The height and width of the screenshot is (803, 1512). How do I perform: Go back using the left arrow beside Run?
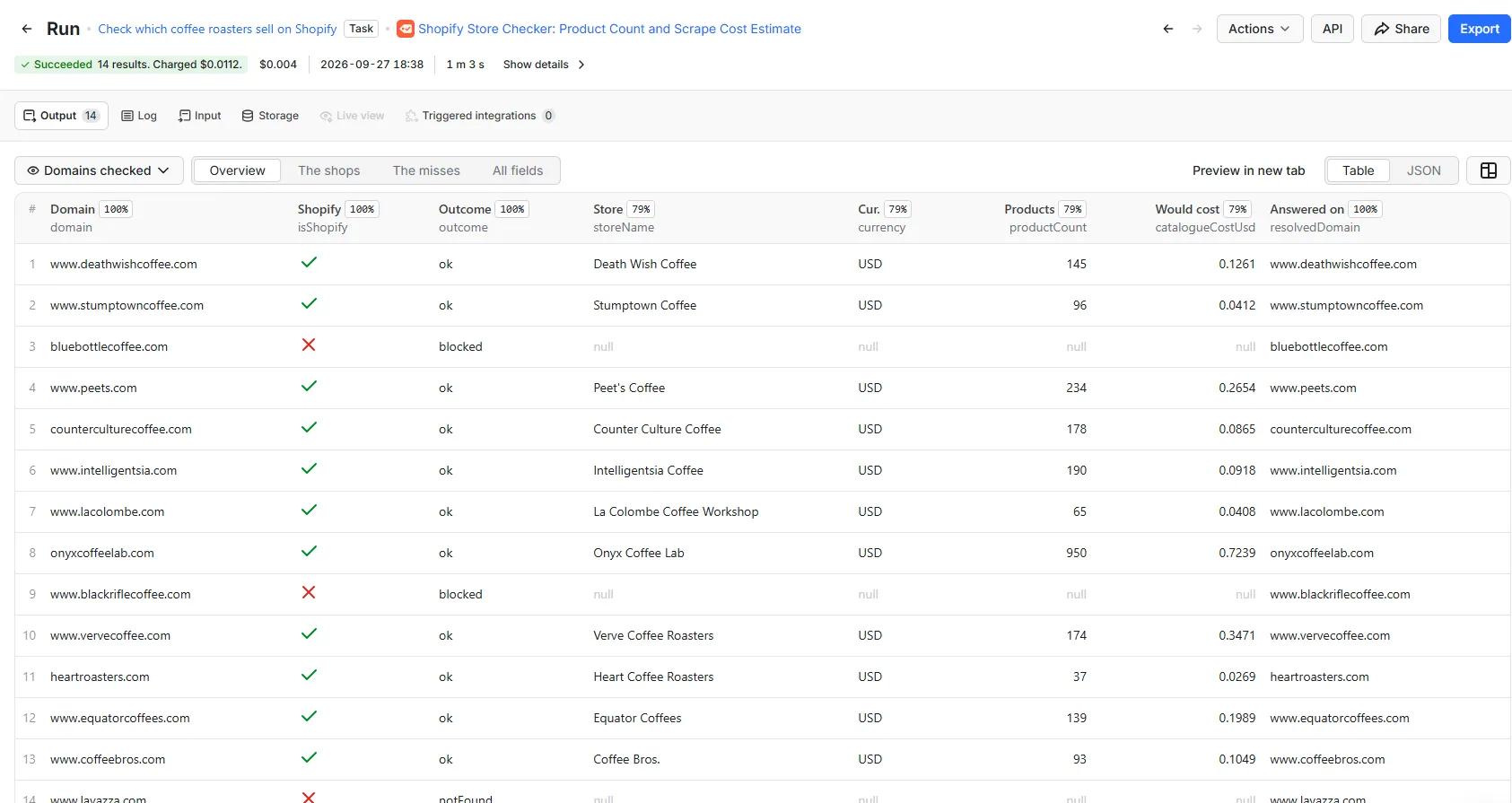tap(27, 29)
